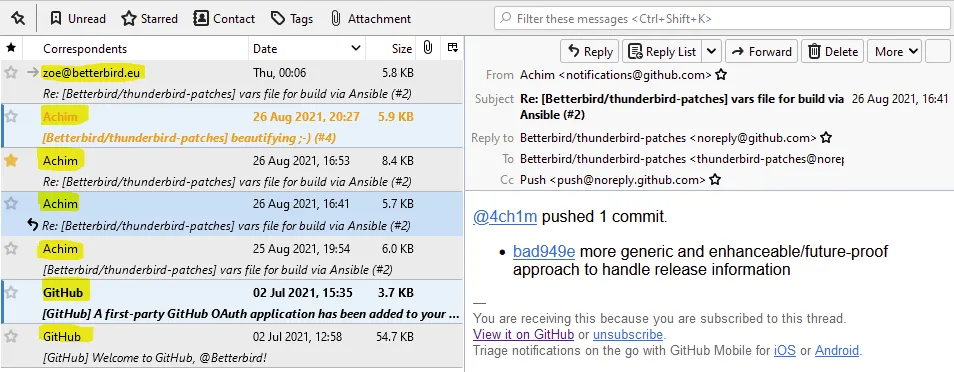The height and width of the screenshot is (372, 954).
Task: Star the zoe@betterbird.eu message
Action: pos(11,72)
